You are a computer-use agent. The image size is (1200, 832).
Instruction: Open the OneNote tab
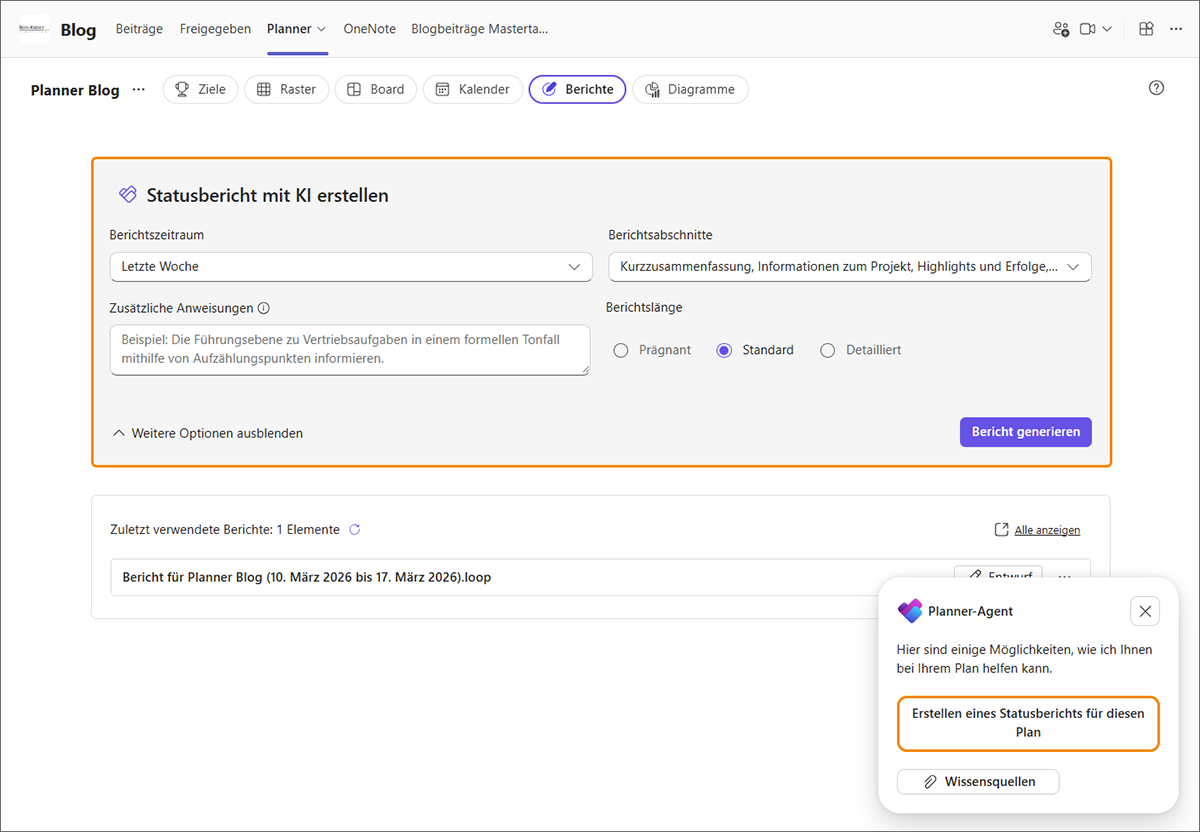pos(369,29)
